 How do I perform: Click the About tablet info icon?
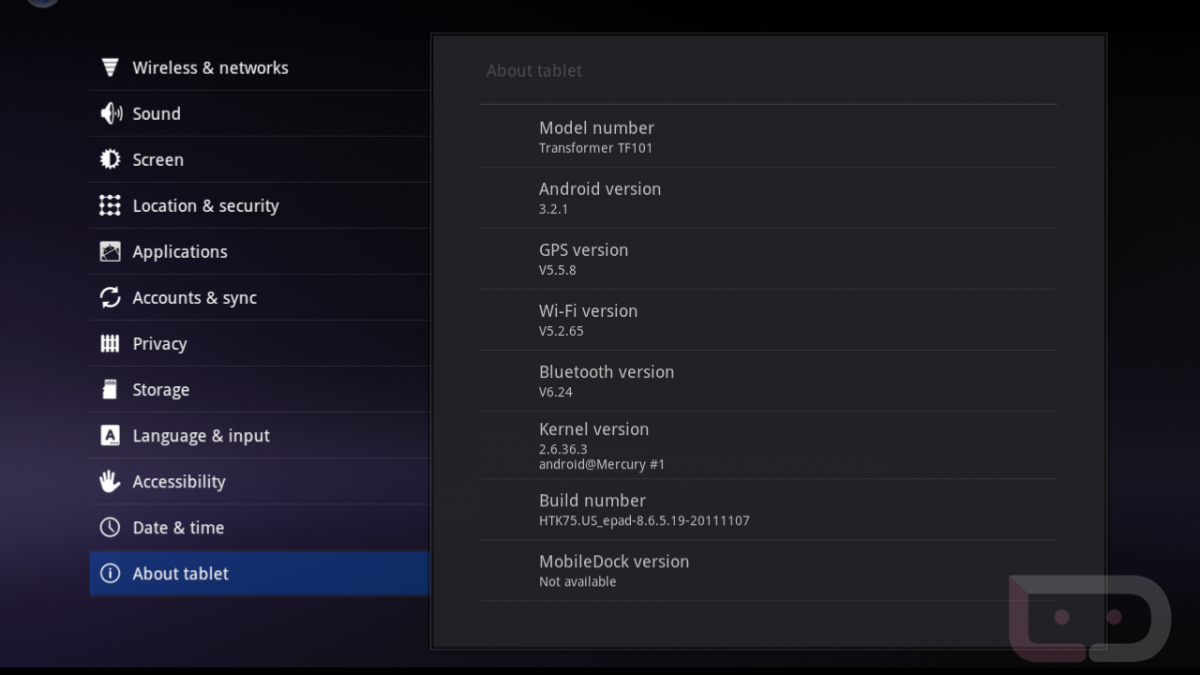point(110,574)
